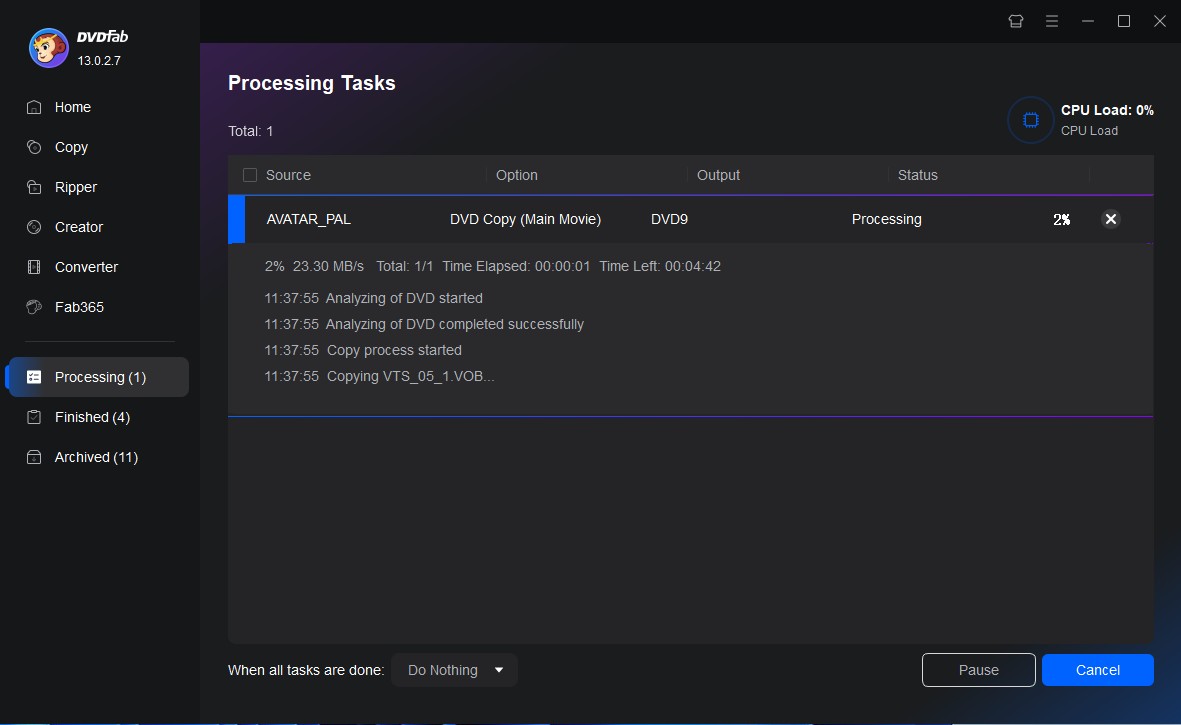Screen dimensions: 1181x725
Task: Click DVD Copy (Main Movie) option cell
Action: pyautogui.click(x=526, y=219)
